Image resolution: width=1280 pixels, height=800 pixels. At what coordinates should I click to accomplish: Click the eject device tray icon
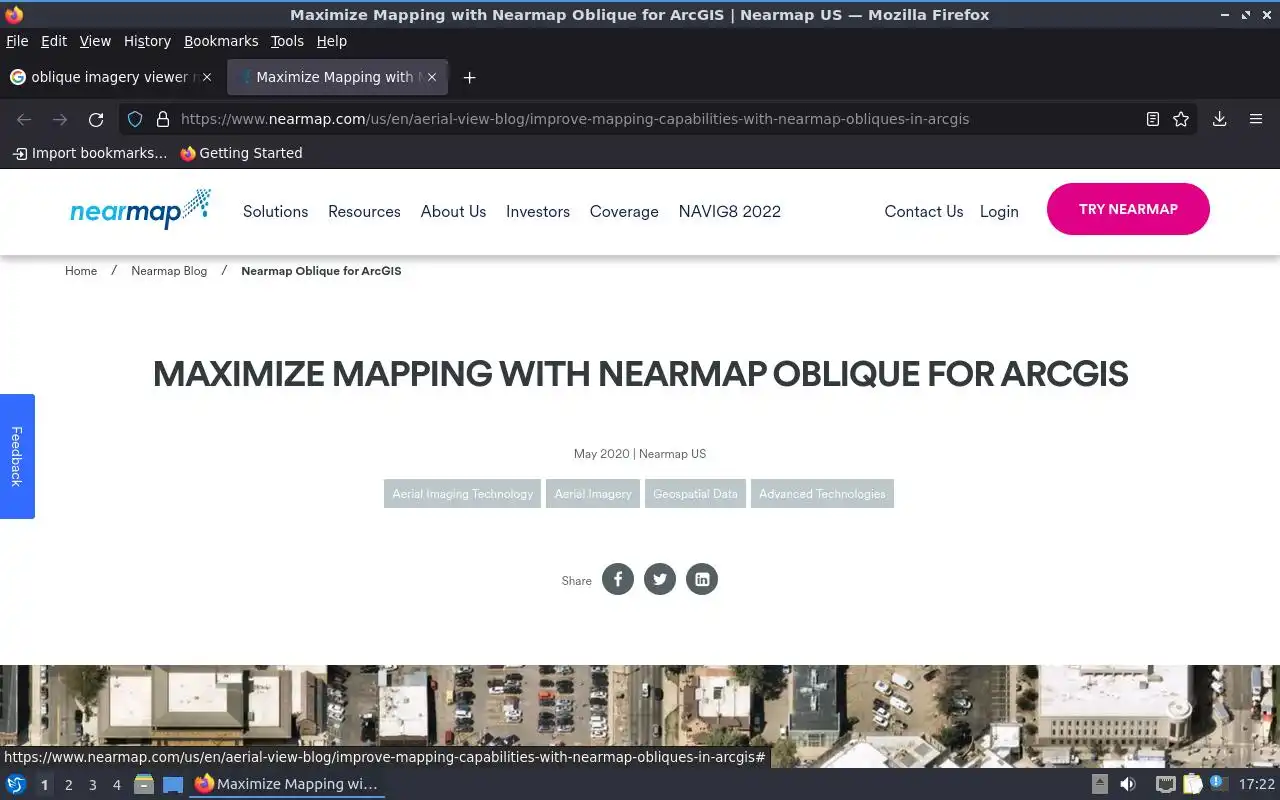coord(1100,784)
